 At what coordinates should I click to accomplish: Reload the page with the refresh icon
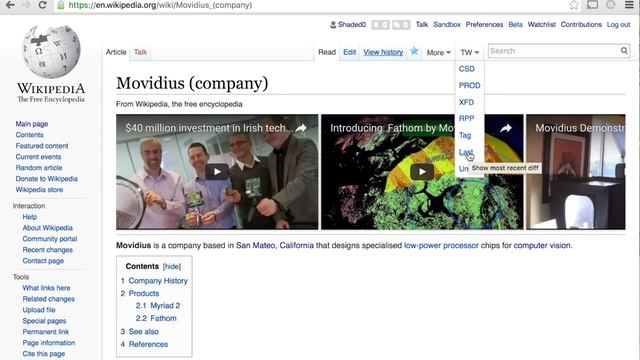click(42, 5)
